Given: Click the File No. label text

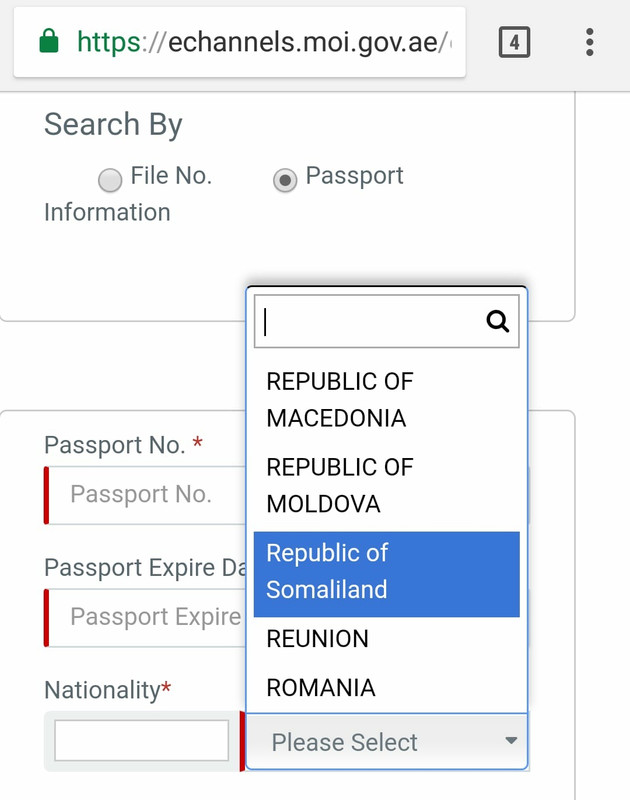Looking at the screenshot, I should tap(171, 176).
